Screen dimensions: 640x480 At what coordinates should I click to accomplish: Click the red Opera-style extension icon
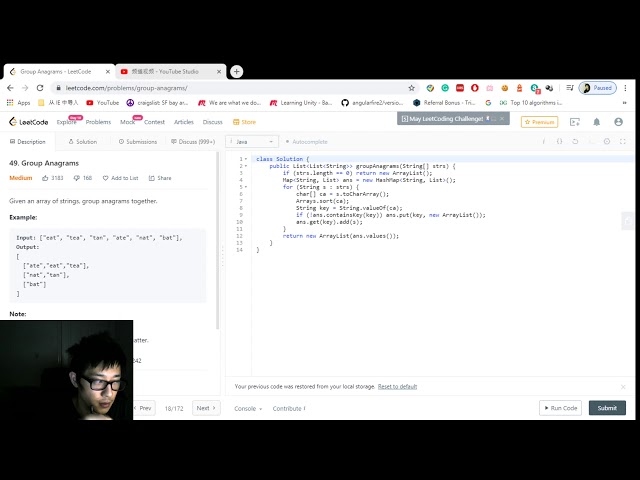[474, 88]
